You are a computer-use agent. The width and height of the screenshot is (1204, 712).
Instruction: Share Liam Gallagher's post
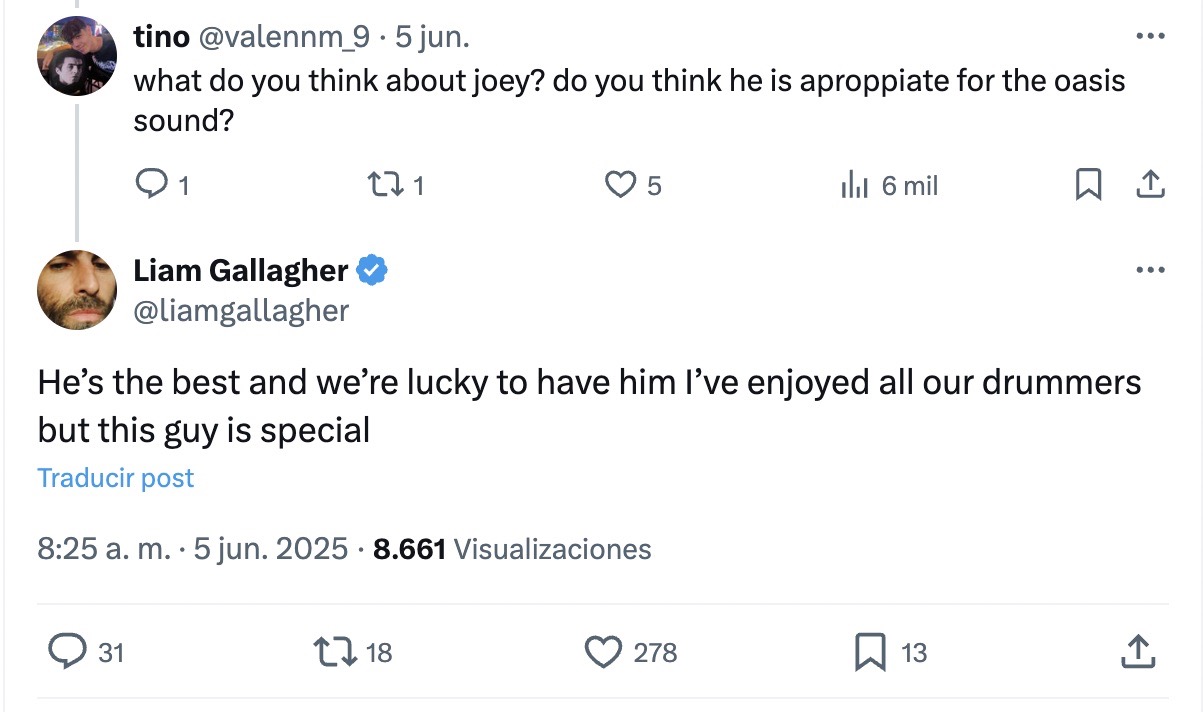point(1138,652)
